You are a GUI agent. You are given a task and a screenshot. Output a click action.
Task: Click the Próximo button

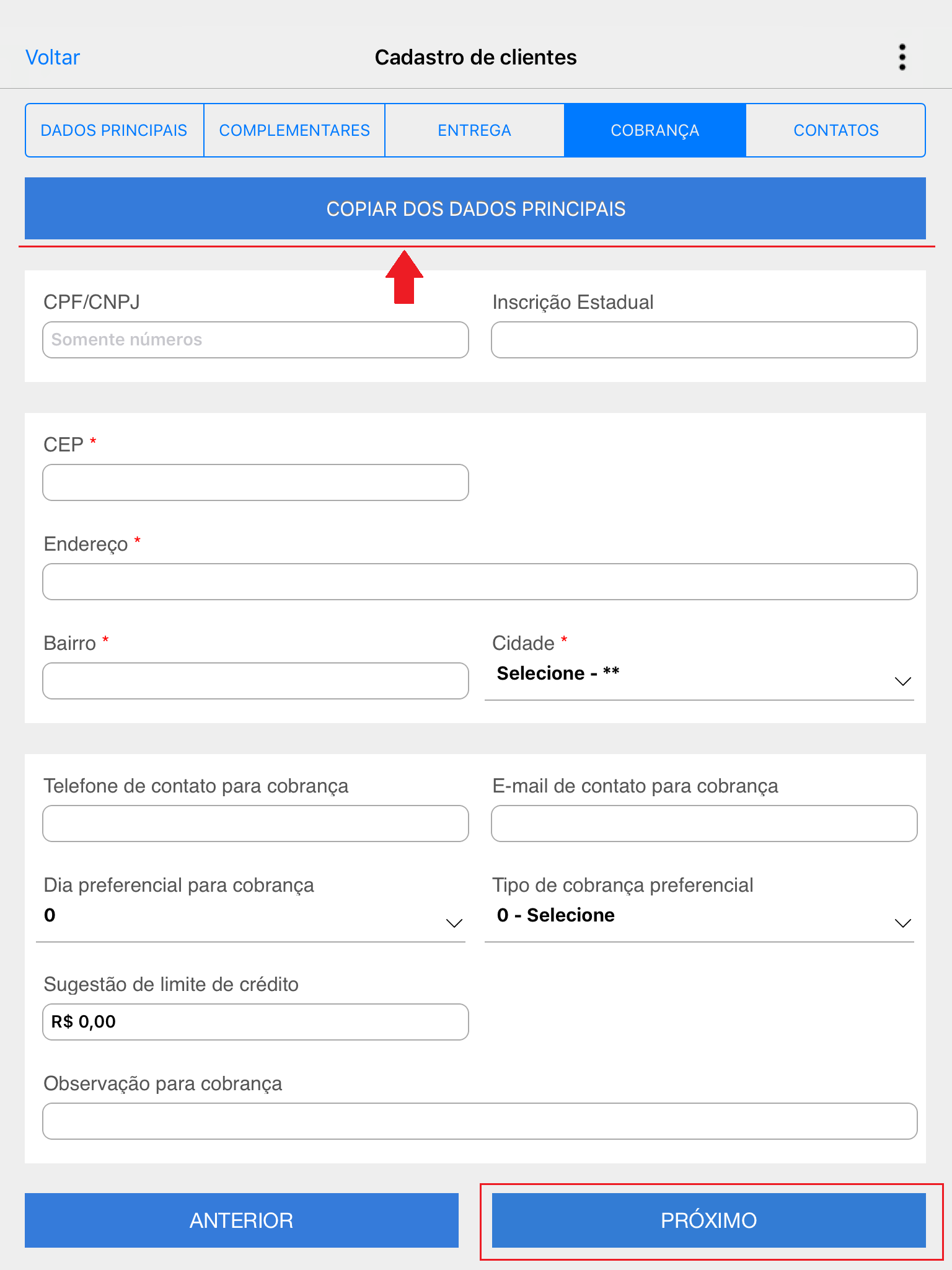[x=708, y=1220]
